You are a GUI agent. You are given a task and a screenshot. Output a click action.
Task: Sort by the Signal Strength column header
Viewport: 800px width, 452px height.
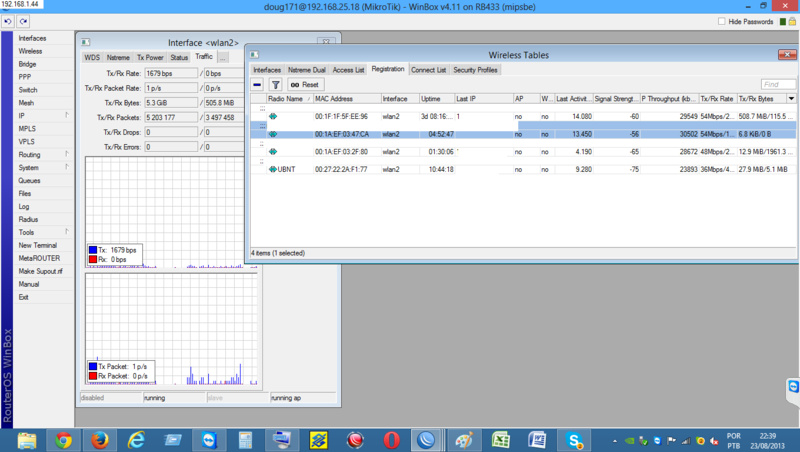pos(616,99)
